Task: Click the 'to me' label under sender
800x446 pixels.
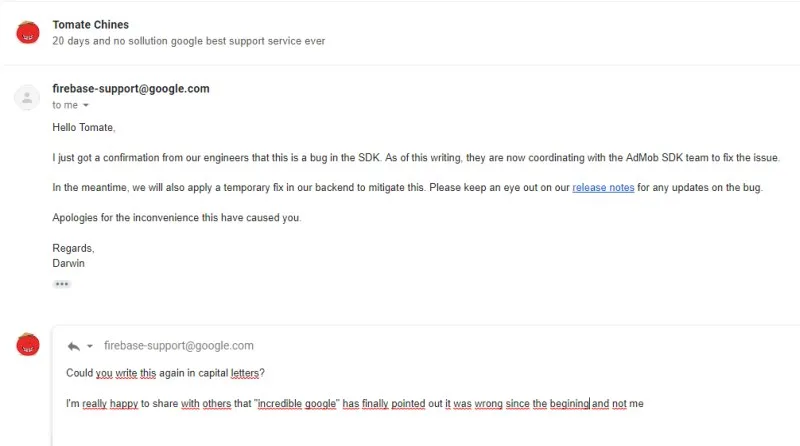Action: pyautogui.click(x=65, y=105)
